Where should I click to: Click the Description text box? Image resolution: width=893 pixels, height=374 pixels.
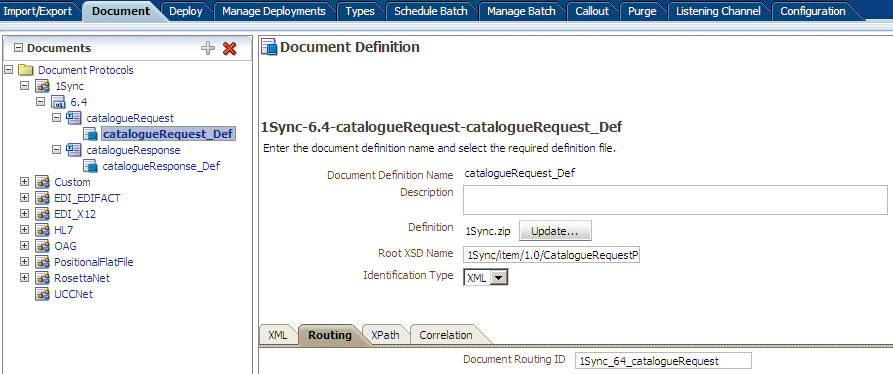coord(675,200)
